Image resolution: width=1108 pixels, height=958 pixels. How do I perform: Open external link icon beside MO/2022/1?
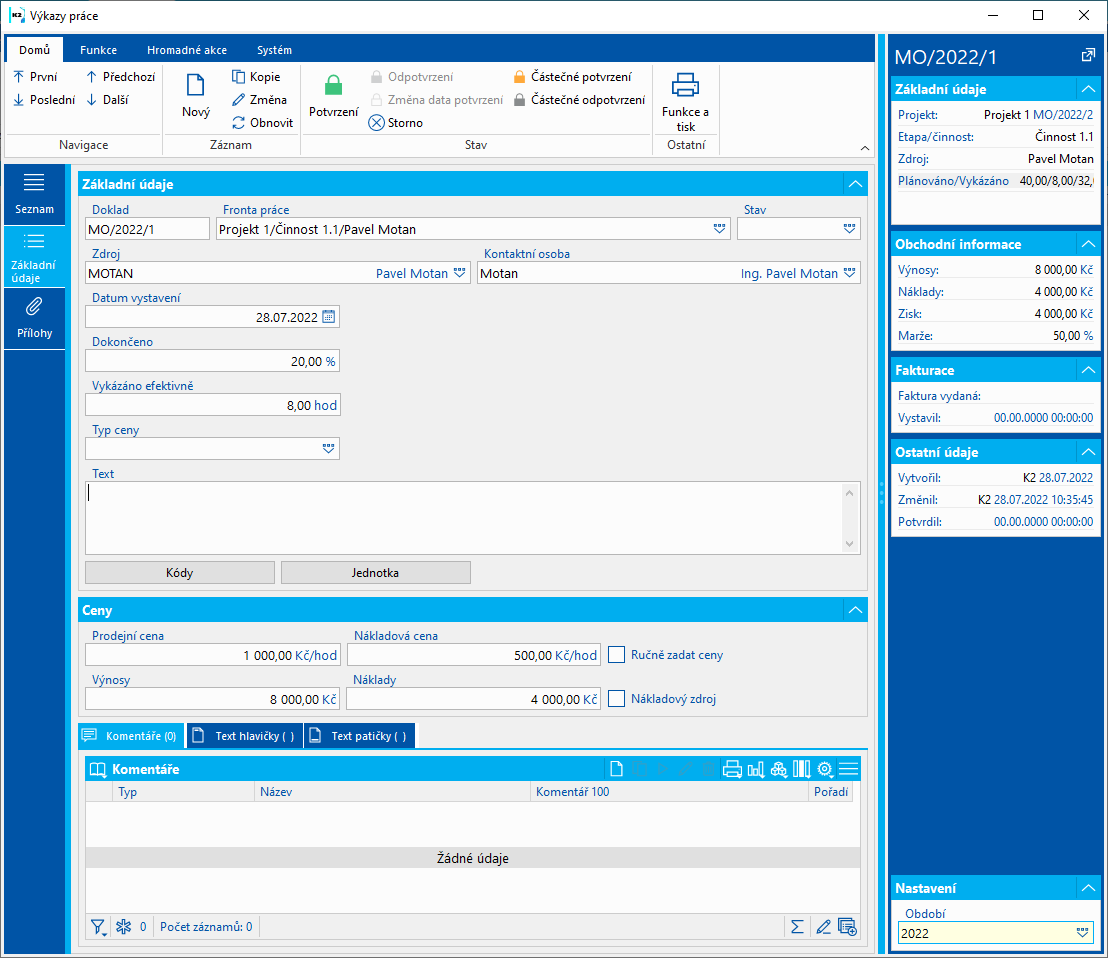tap(1088, 55)
